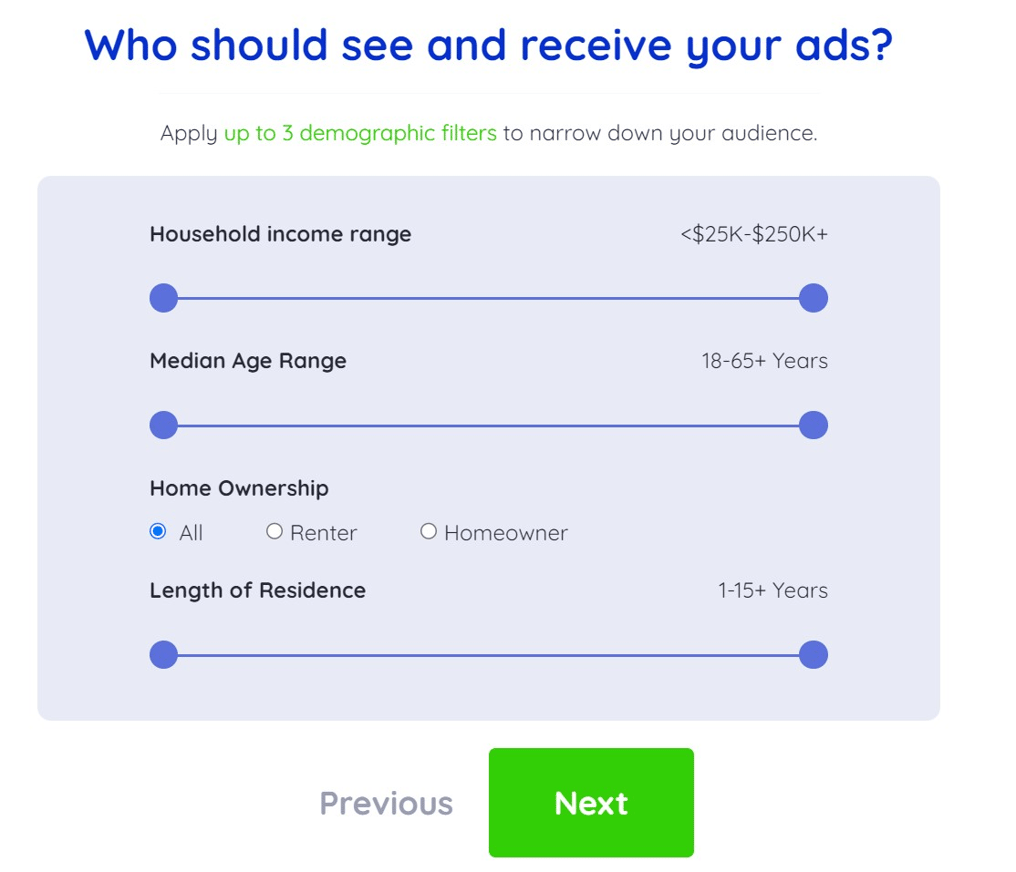1016x872 pixels.
Task: Select the Renter radio button
Action: coord(274,532)
